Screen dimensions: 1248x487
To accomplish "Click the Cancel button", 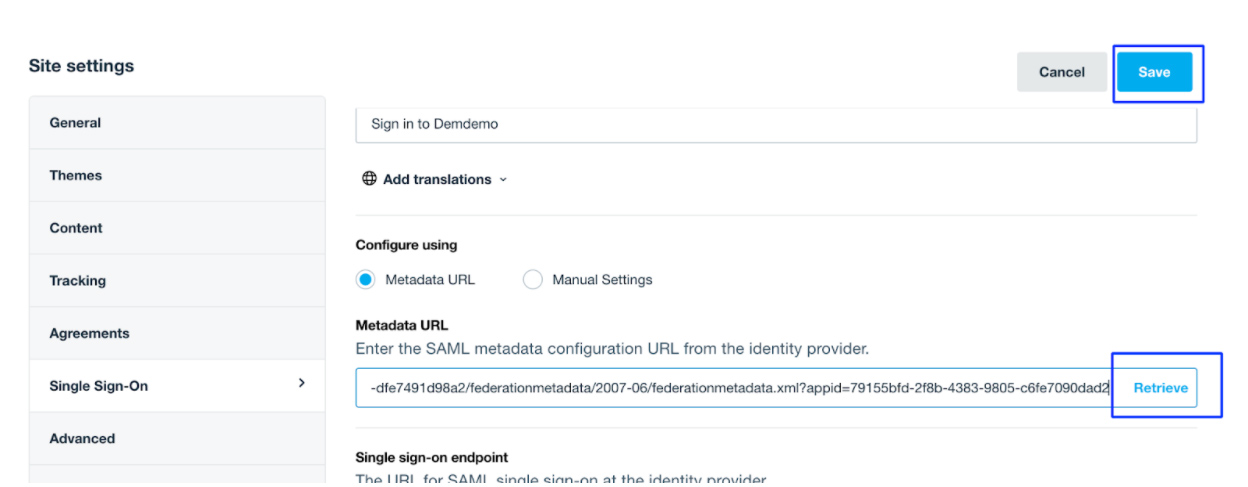I will 1062,72.
